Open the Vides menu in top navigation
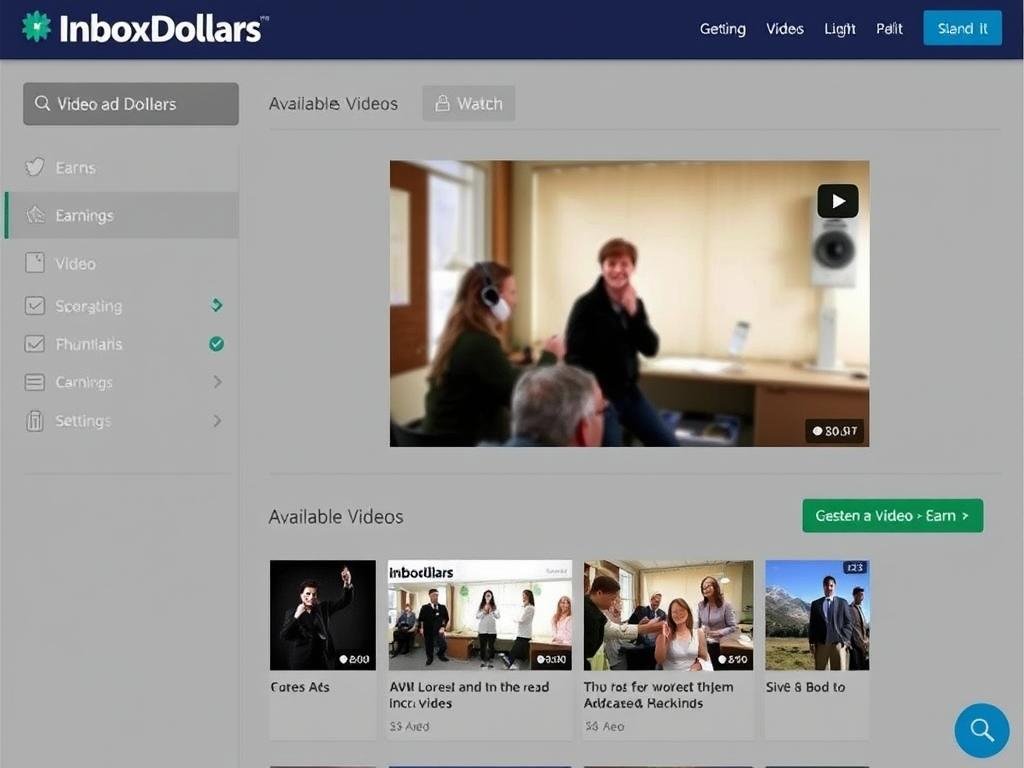 784,29
